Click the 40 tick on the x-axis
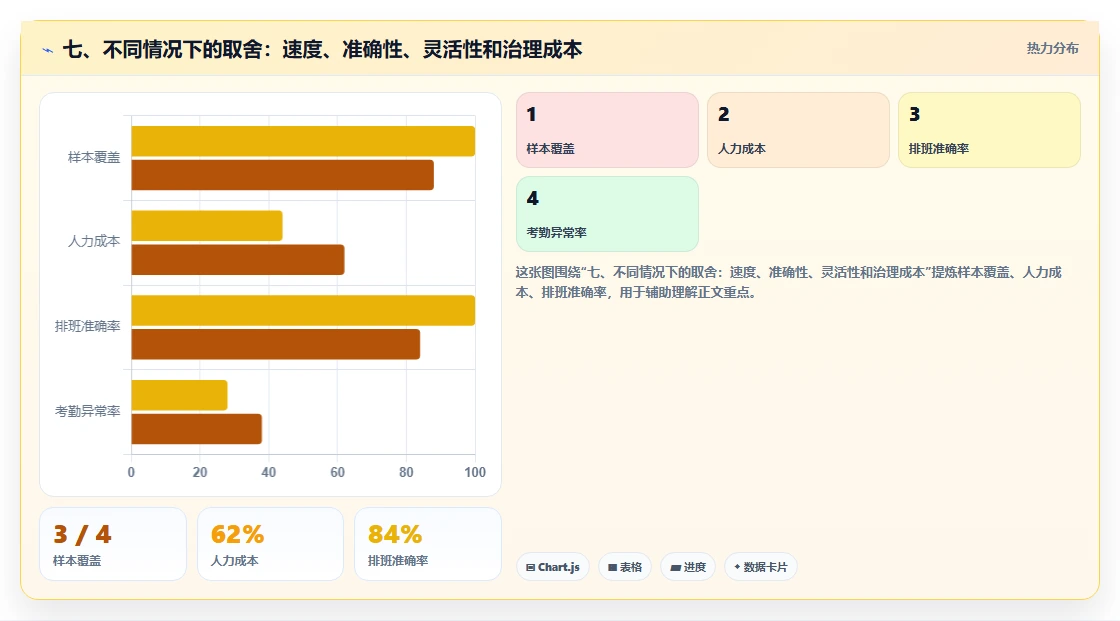The height and width of the screenshot is (621, 1120). [269, 472]
